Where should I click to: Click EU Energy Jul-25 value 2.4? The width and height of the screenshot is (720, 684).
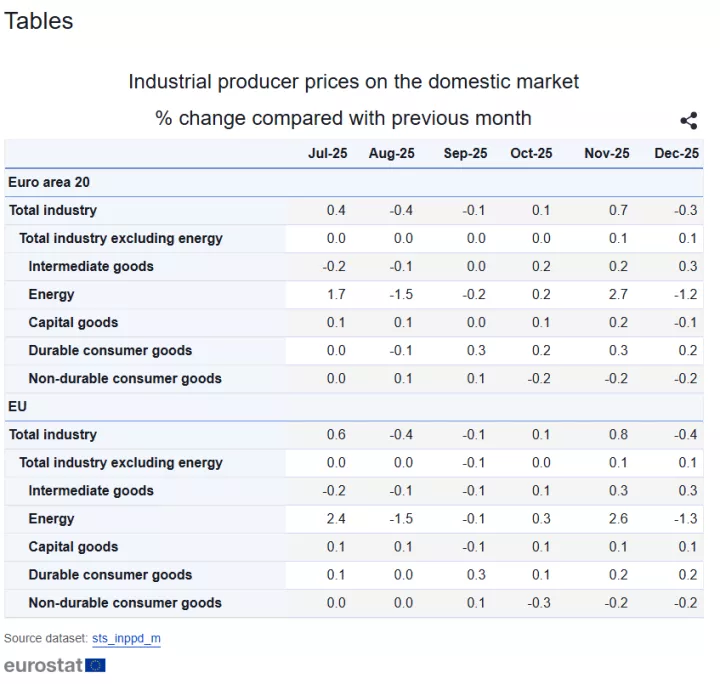(336, 519)
